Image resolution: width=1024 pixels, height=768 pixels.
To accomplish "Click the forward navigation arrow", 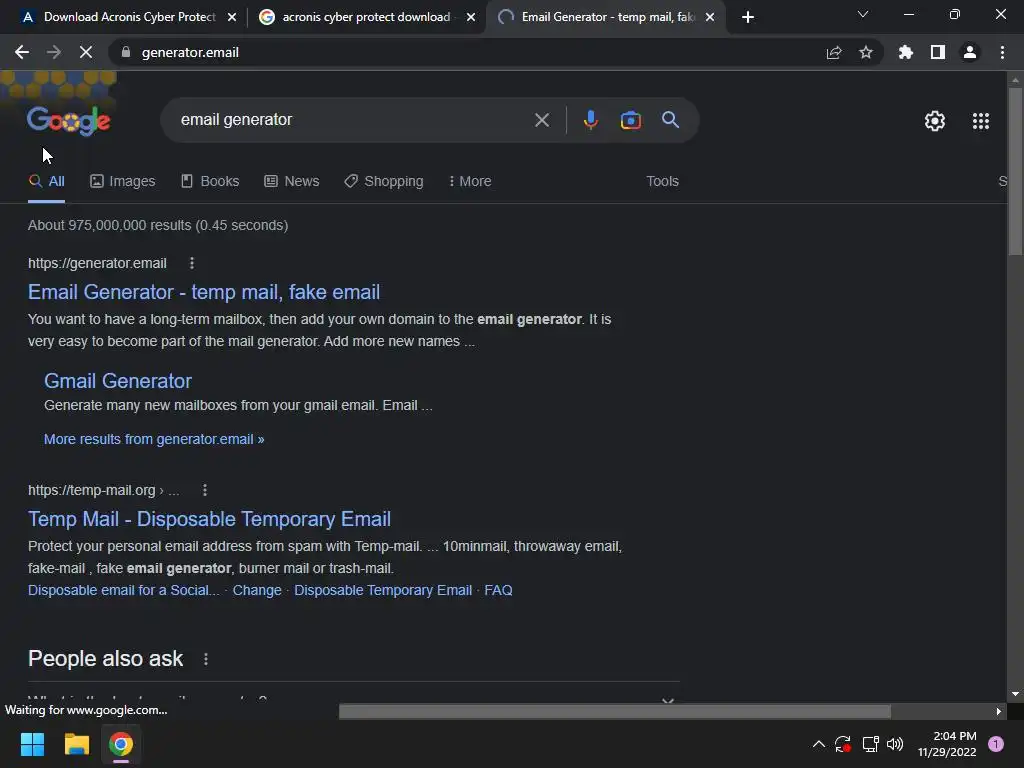I will click(x=54, y=52).
